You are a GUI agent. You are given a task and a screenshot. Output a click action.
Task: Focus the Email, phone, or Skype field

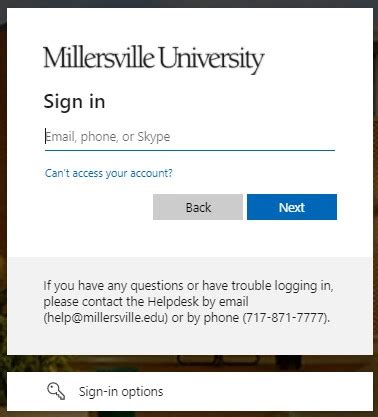(190, 137)
